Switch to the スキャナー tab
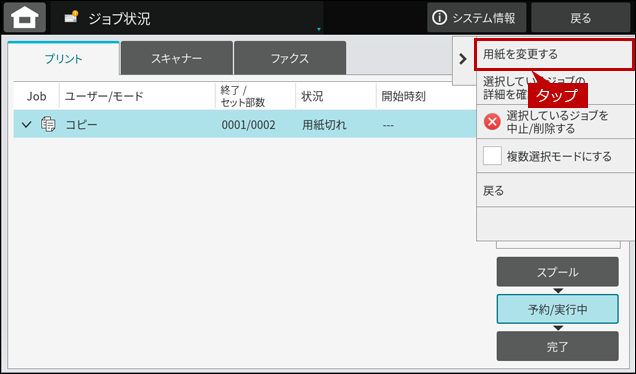Viewport: 636px width, 374px height. (x=177, y=58)
